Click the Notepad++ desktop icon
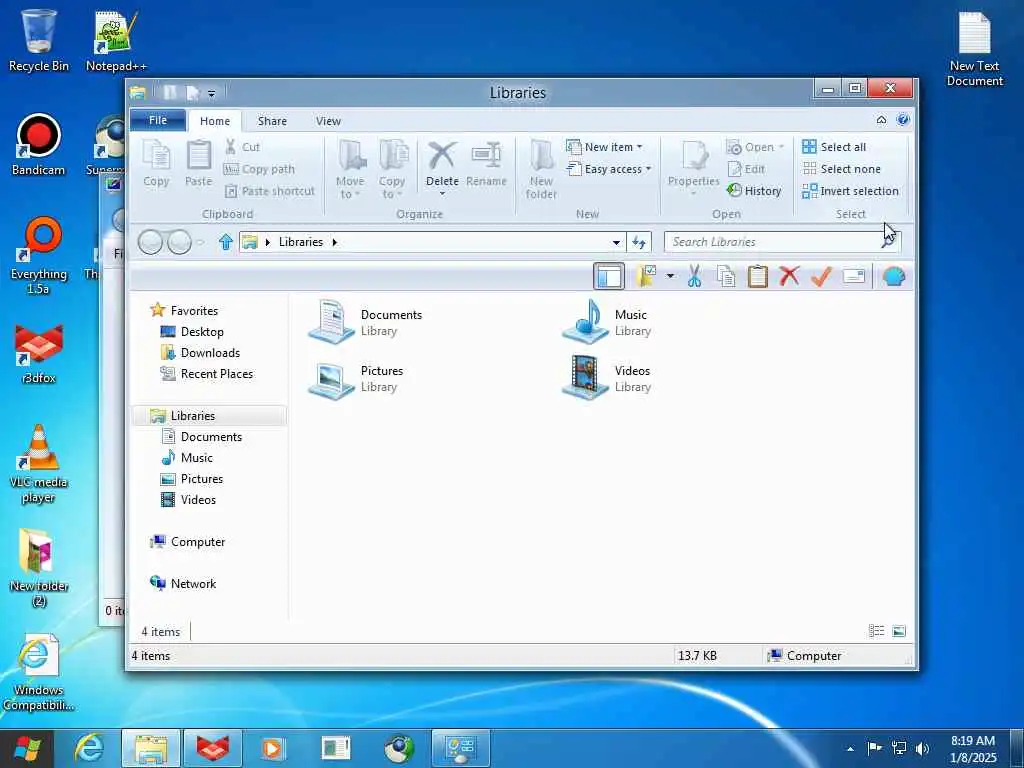The image size is (1024, 768). (x=116, y=40)
